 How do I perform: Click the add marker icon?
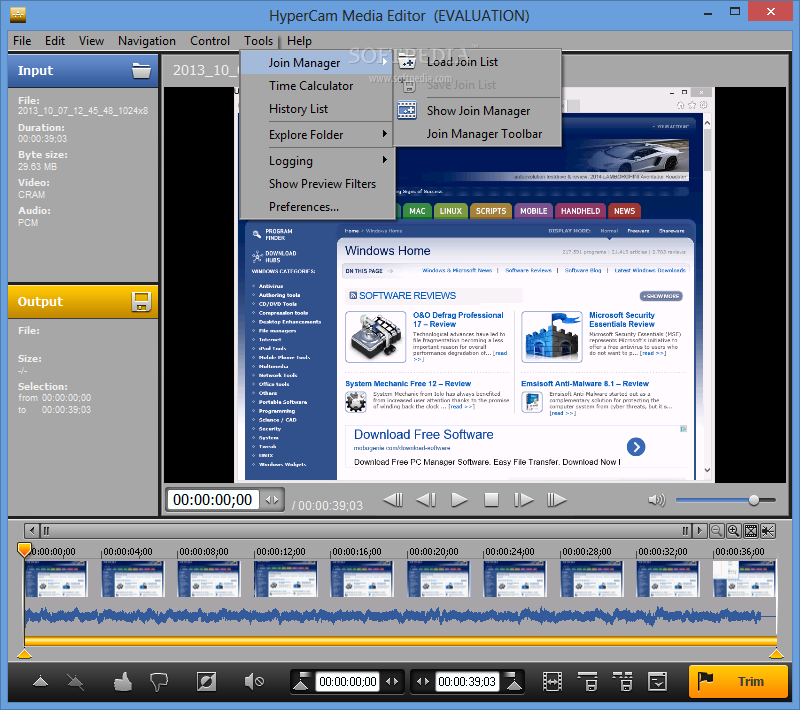(40, 681)
